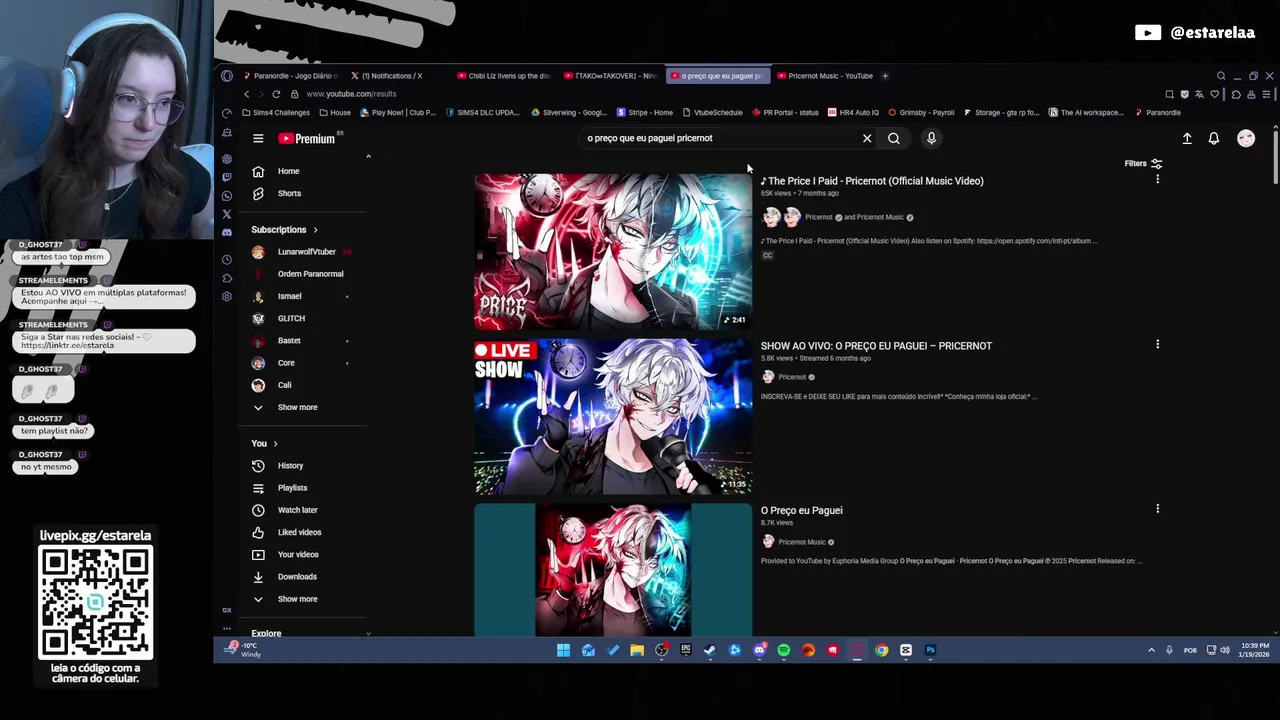Click SHOW AO VIVO video title
The height and width of the screenshot is (720, 1280).
876,346
